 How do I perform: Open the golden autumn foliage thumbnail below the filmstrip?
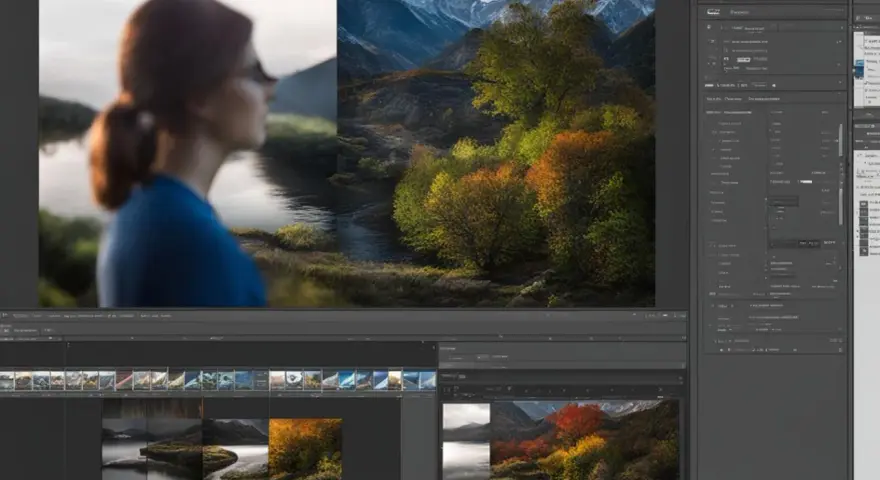coord(305,449)
